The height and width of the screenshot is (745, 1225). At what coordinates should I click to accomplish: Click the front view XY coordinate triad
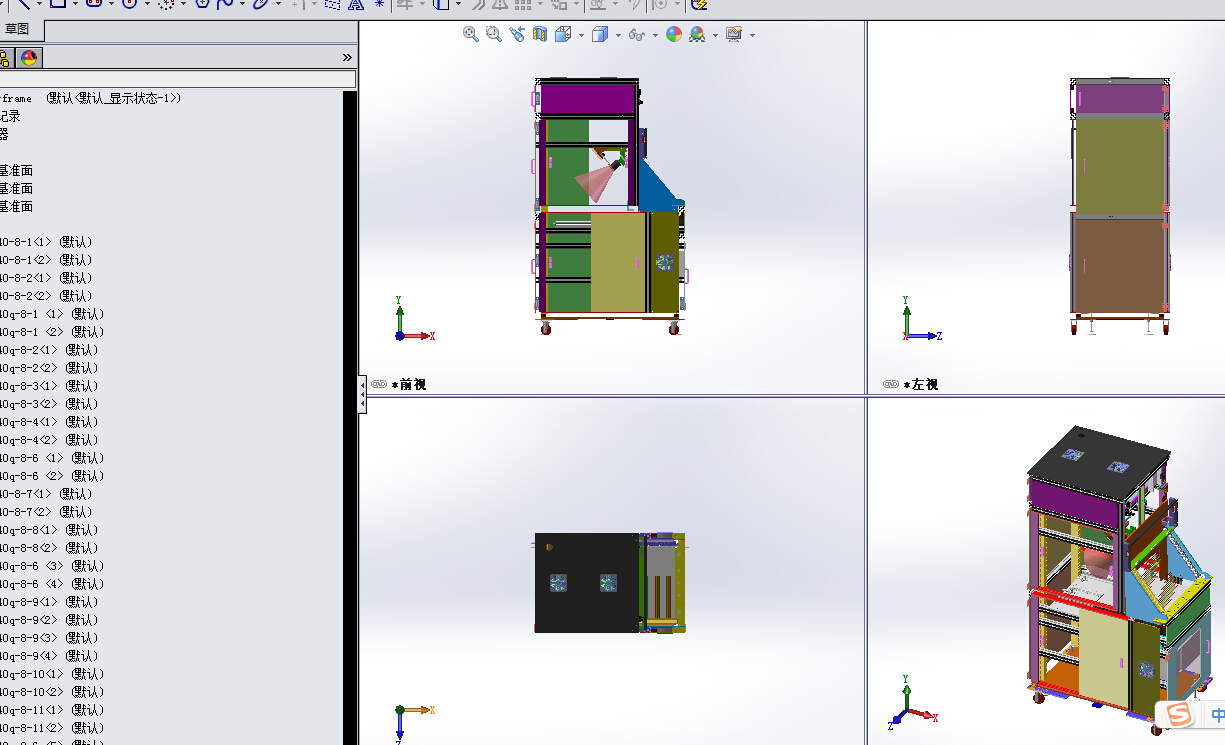pos(414,319)
